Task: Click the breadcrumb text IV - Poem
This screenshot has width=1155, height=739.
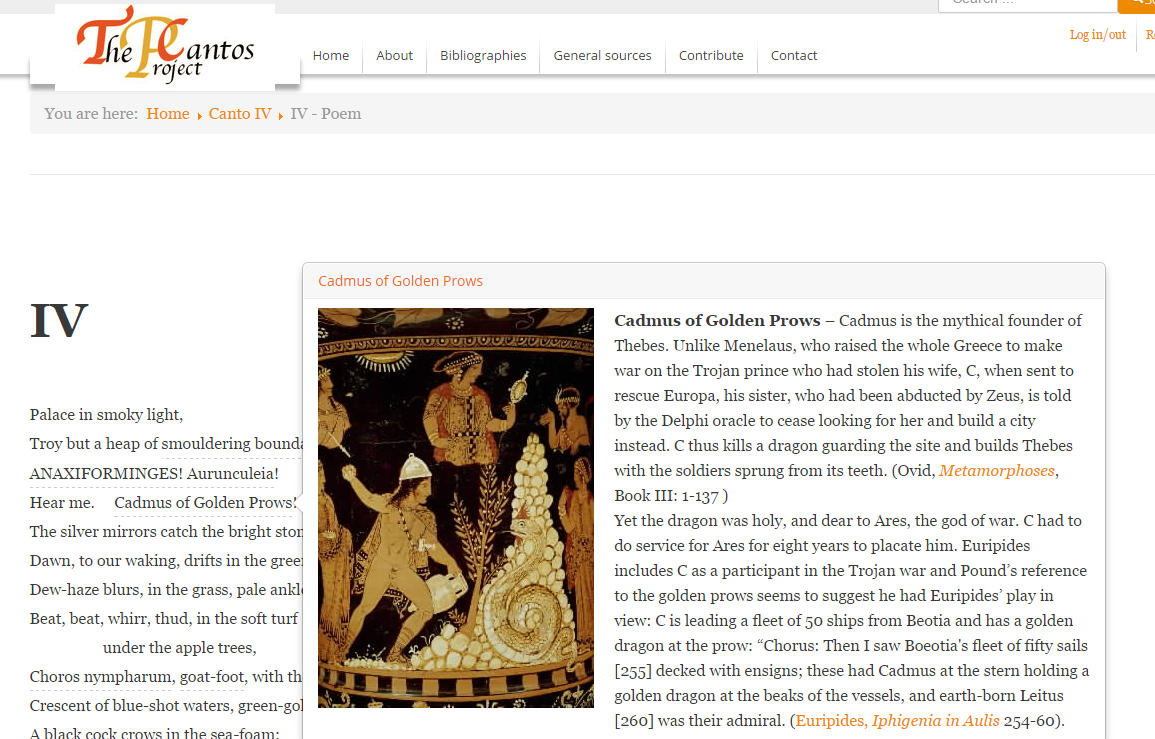Action: point(326,113)
